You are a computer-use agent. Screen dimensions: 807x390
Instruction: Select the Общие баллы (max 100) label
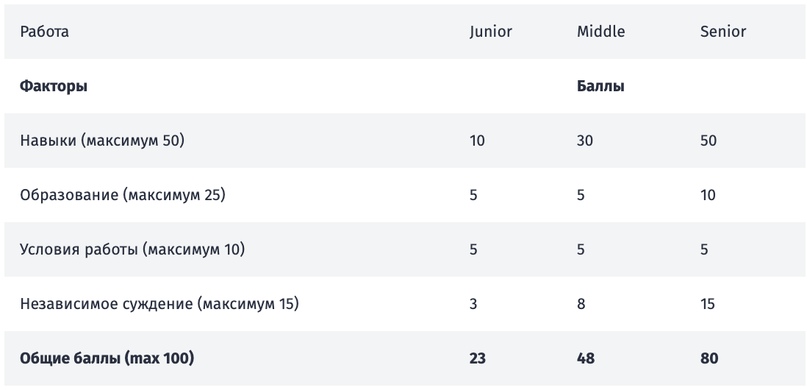tap(107, 359)
